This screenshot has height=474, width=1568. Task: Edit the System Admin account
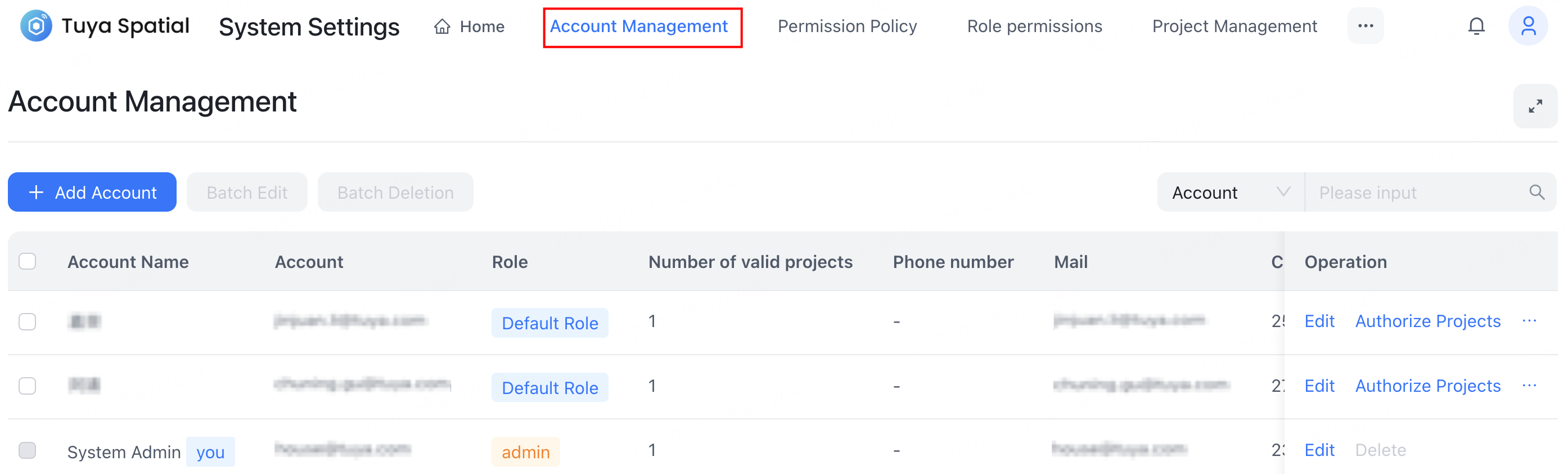pos(1319,450)
